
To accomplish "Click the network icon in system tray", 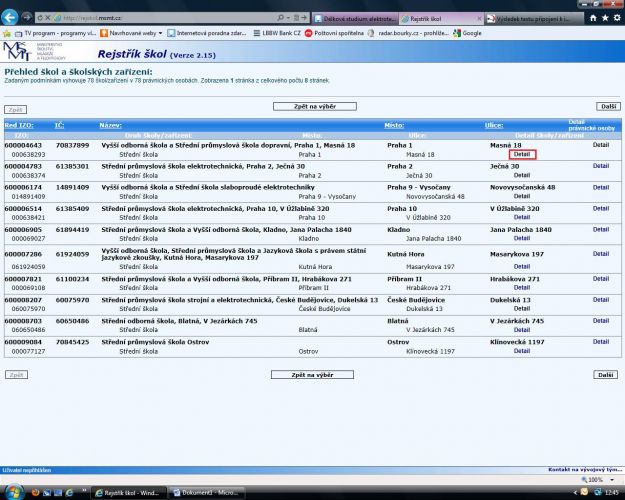I will point(598,492).
